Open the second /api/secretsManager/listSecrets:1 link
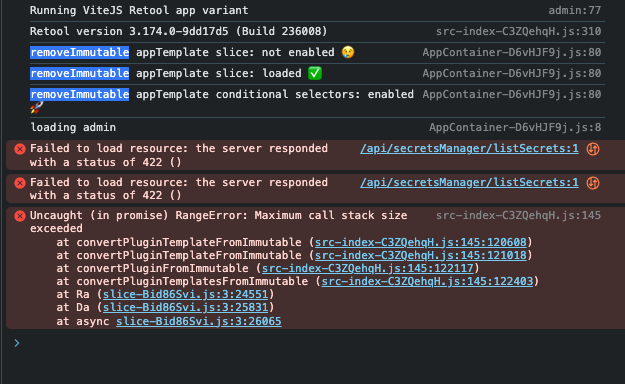Screen dimensions: 625x384 469,183
